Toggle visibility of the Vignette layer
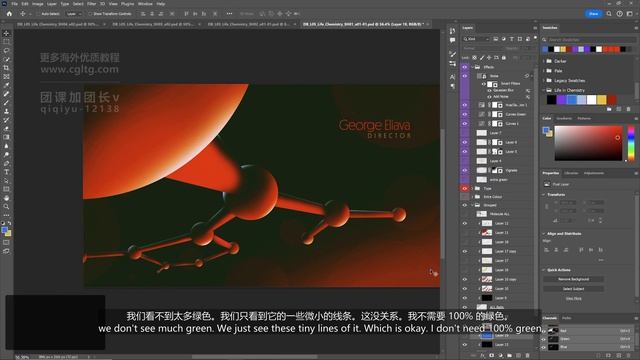 464,170
